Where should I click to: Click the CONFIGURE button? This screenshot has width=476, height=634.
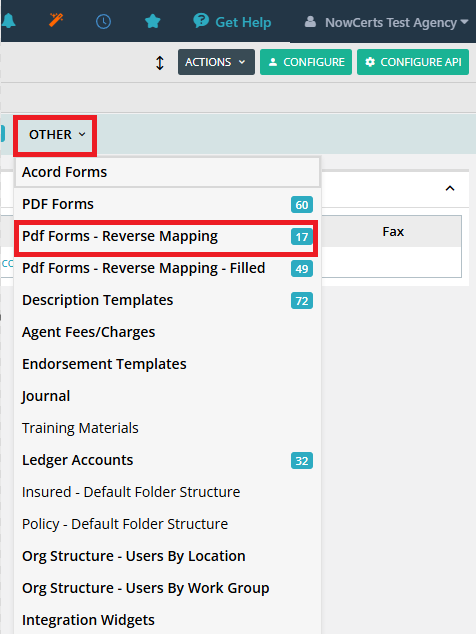(306, 62)
